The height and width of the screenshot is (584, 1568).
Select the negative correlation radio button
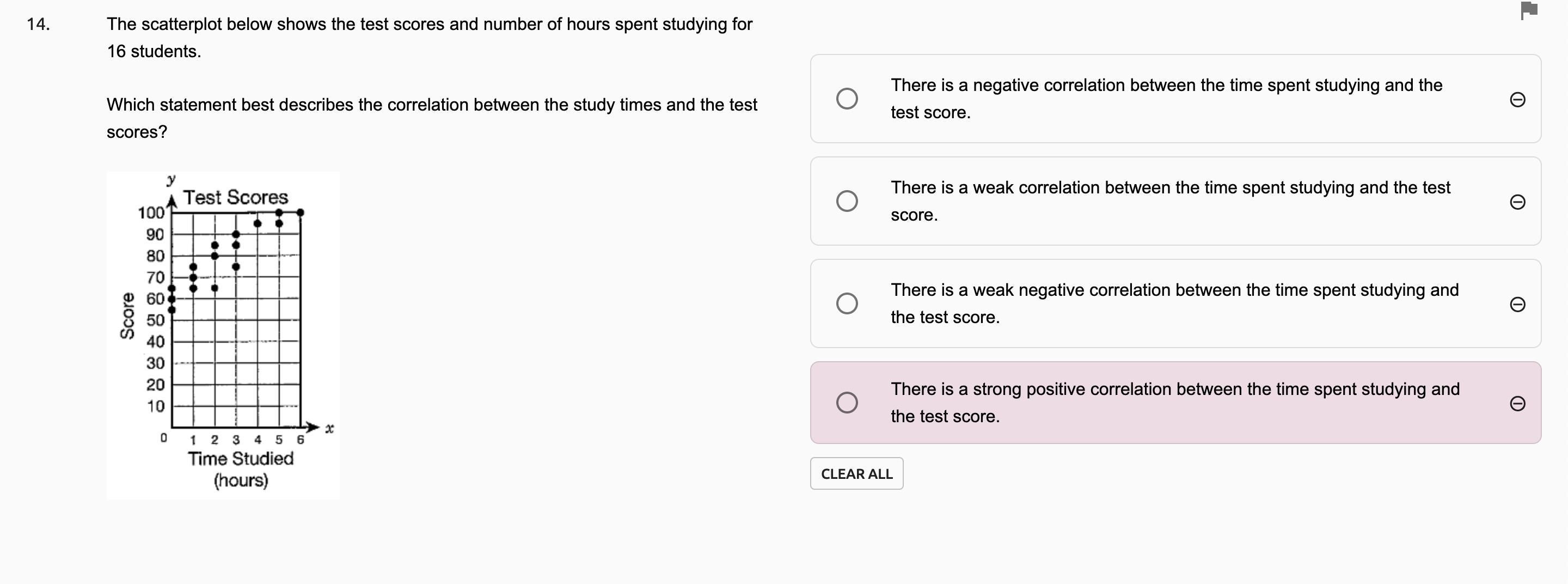847,99
